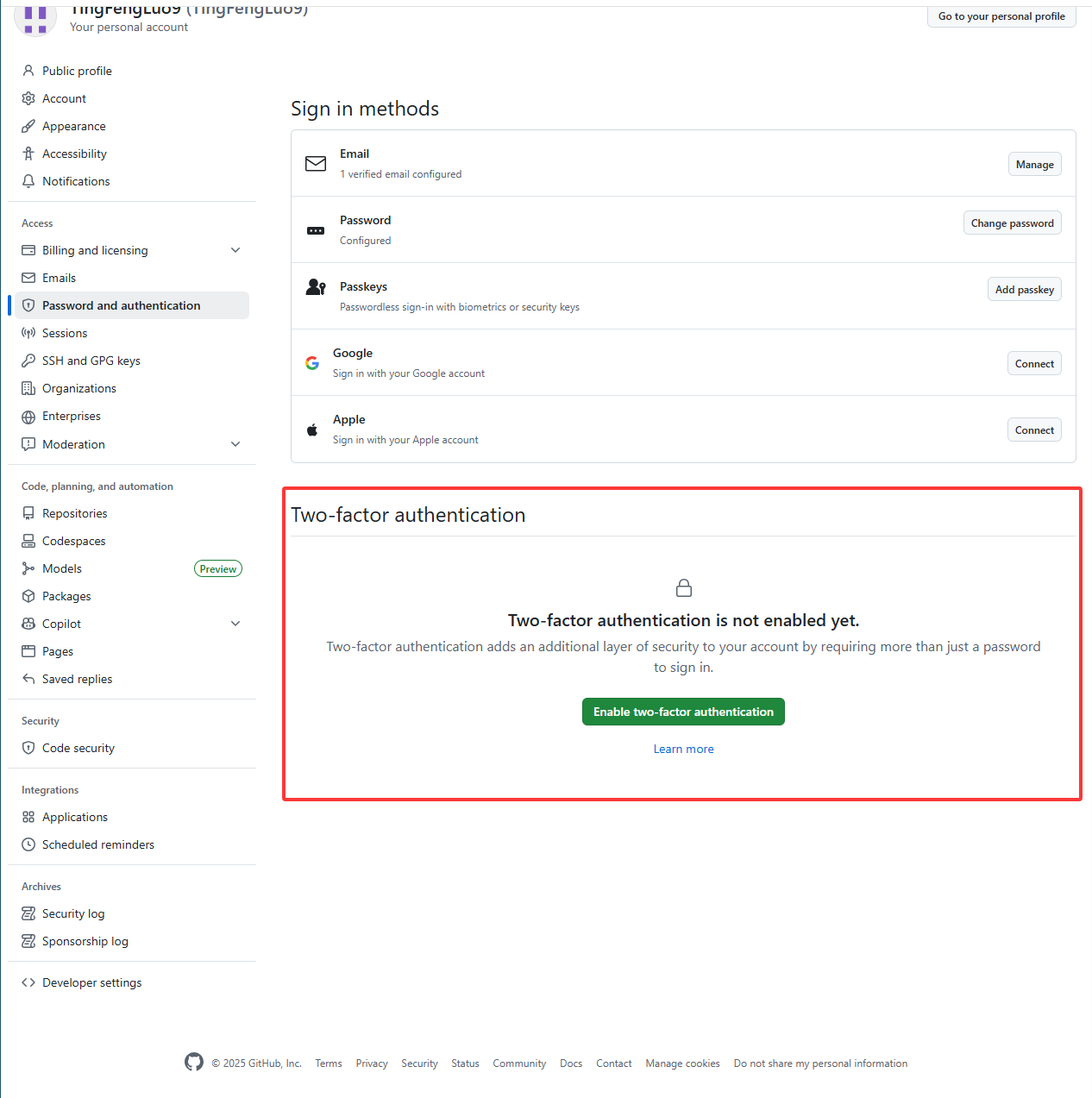Open the Sessions settings page
The width and height of the screenshot is (1092, 1098).
point(65,333)
